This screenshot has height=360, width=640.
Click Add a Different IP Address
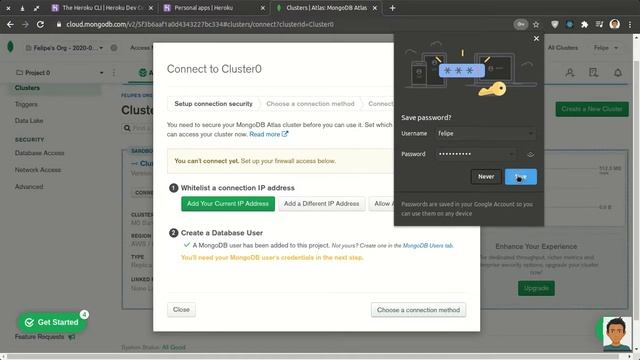click(322, 204)
